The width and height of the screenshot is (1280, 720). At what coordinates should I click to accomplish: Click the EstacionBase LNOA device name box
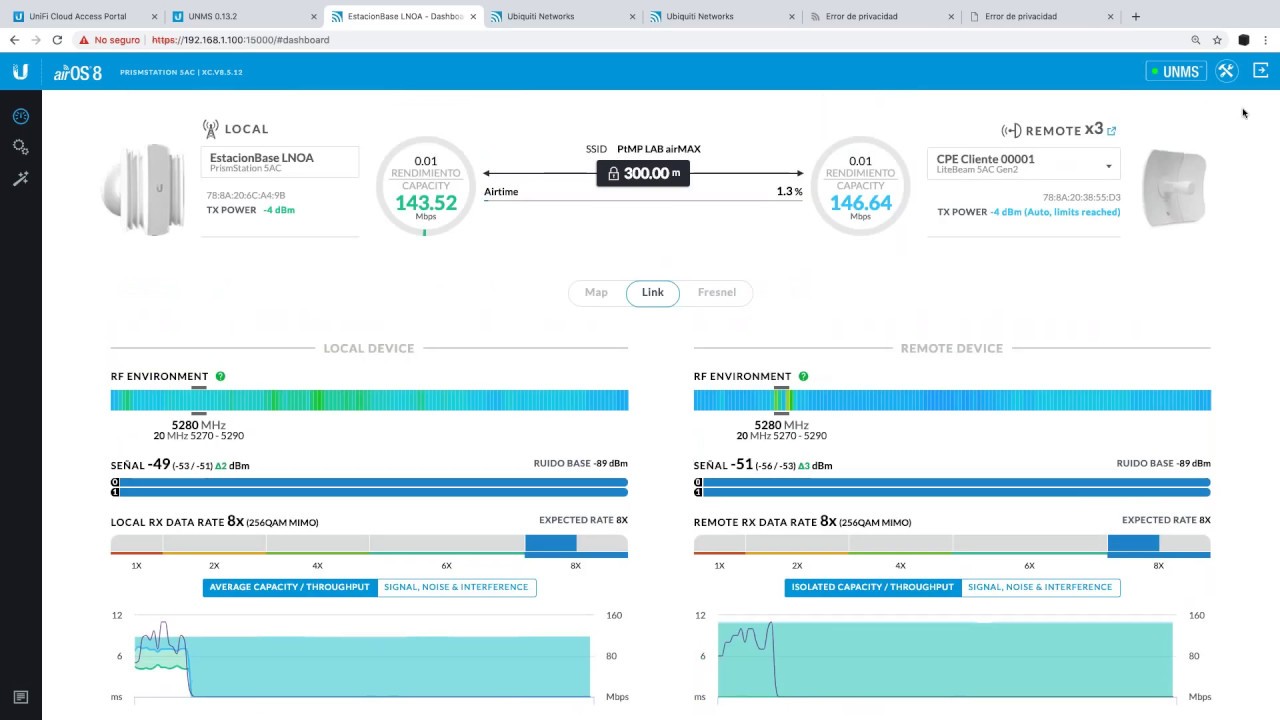tap(280, 162)
